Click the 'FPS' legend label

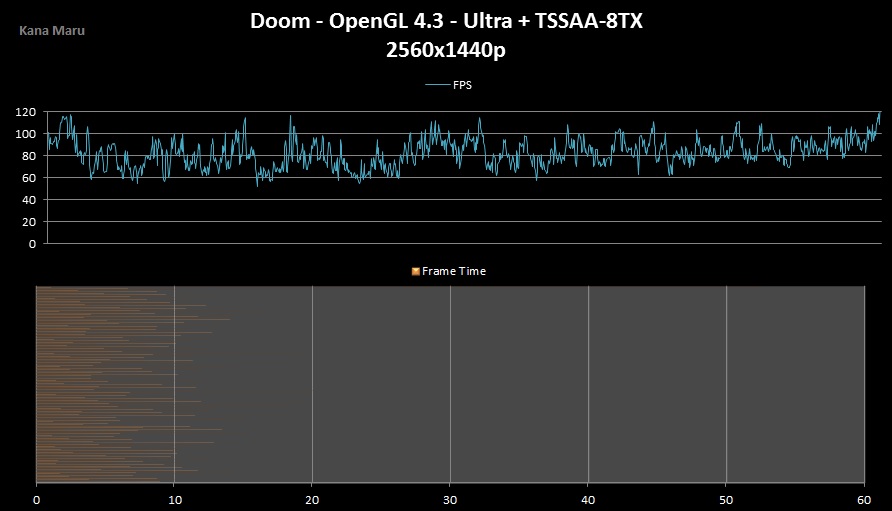[462, 85]
